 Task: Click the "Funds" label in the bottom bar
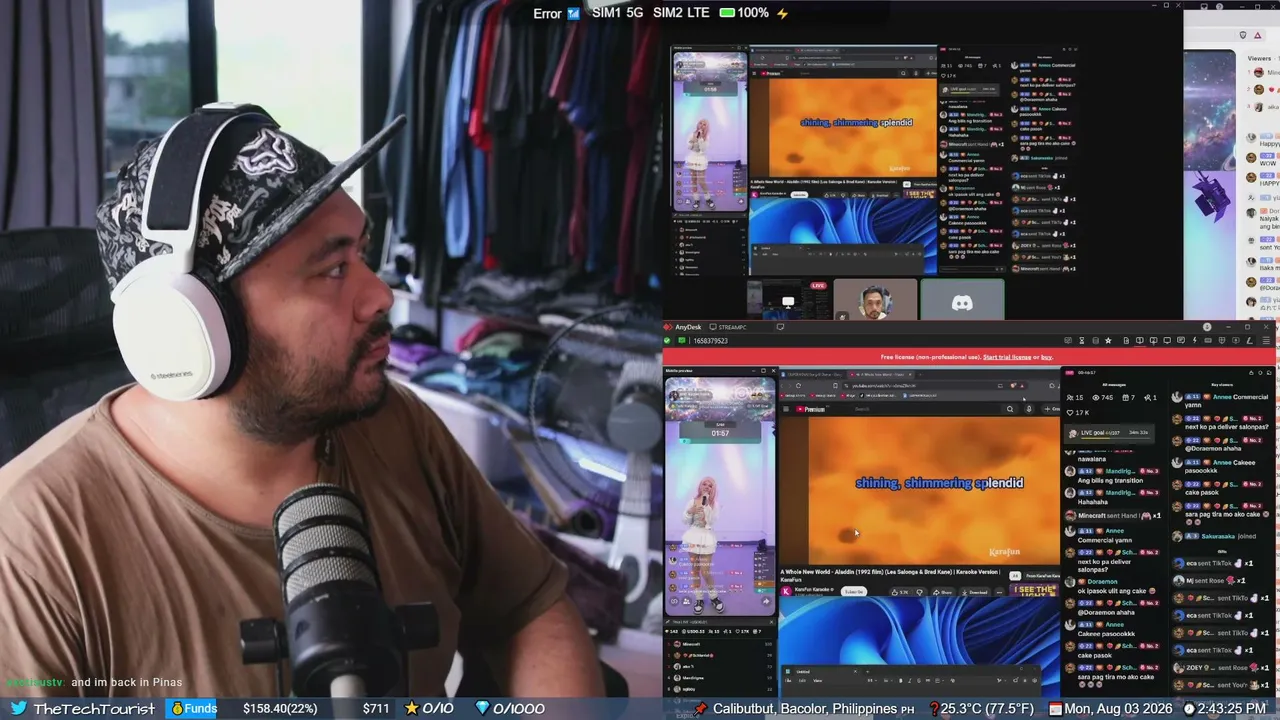(x=200, y=708)
